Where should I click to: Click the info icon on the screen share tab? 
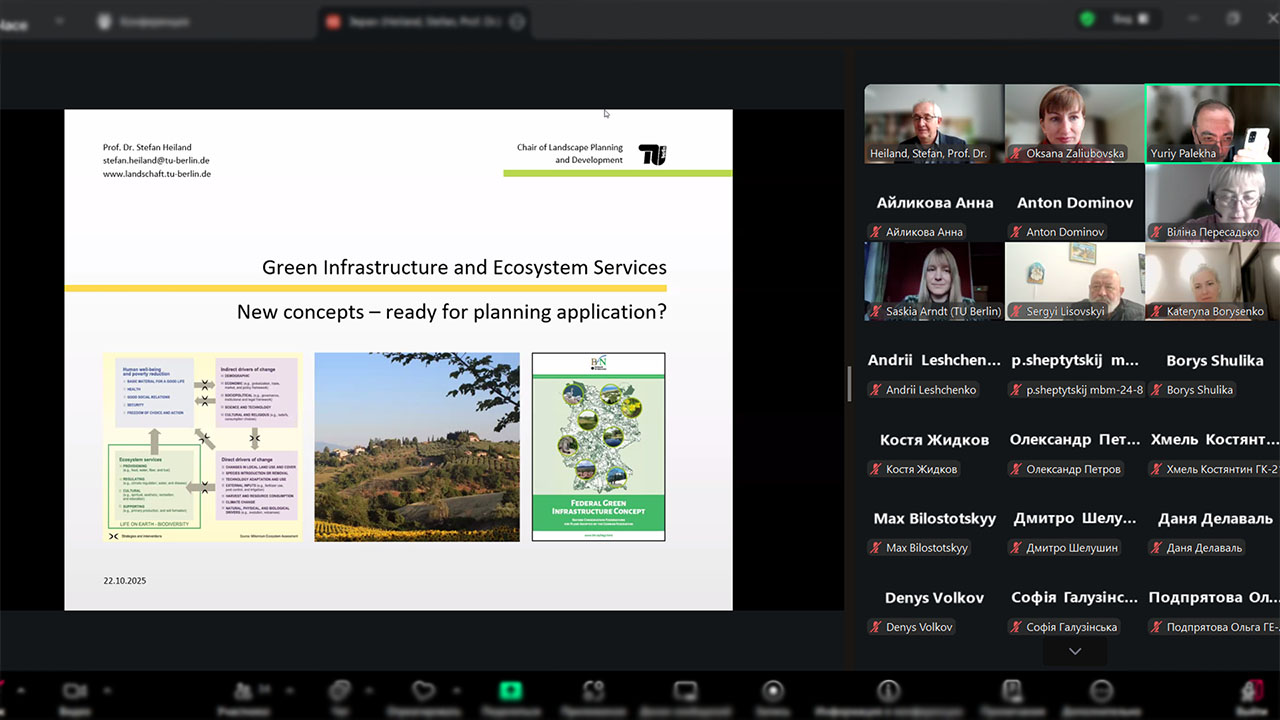(x=517, y=21)
